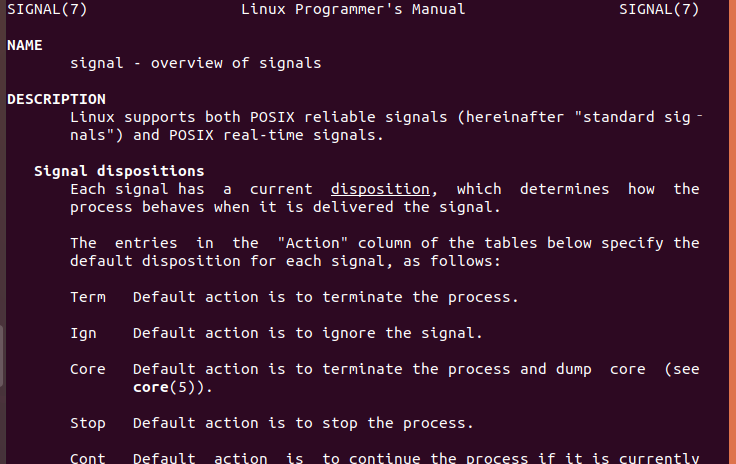This screenshot has width=736, height=464.
Task: Click "Default action is to terminate the process." line
Action: (x=321, y=297)
